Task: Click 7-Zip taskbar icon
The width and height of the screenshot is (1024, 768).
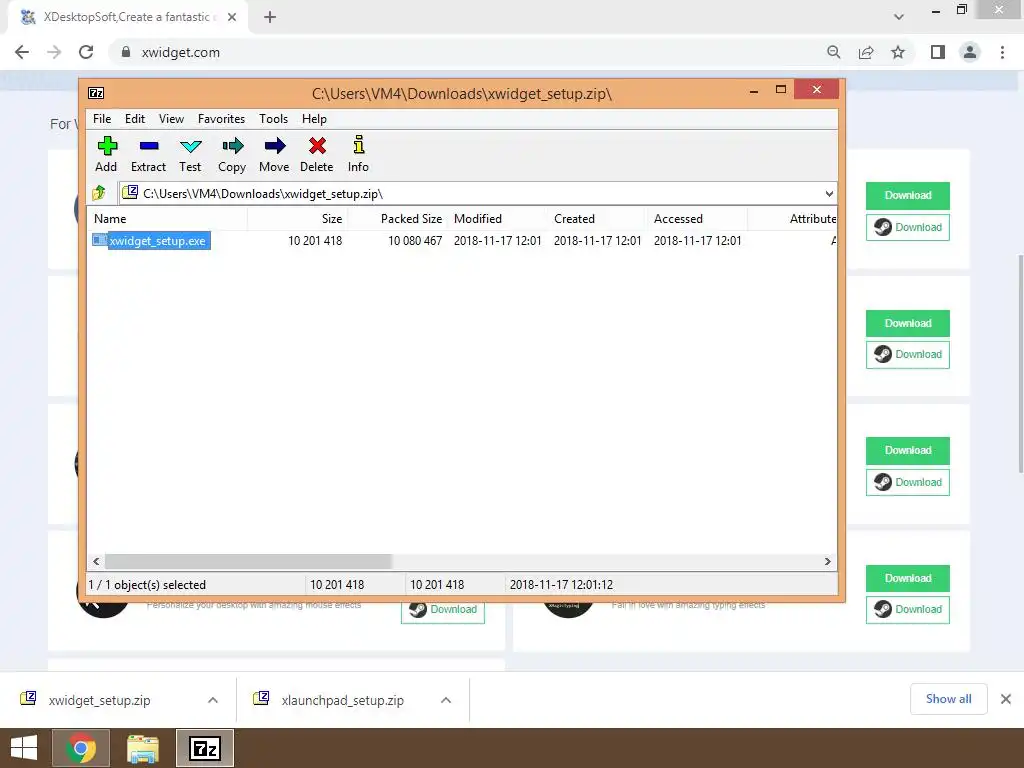Action: pyautogui.click(x=204, y=748)
